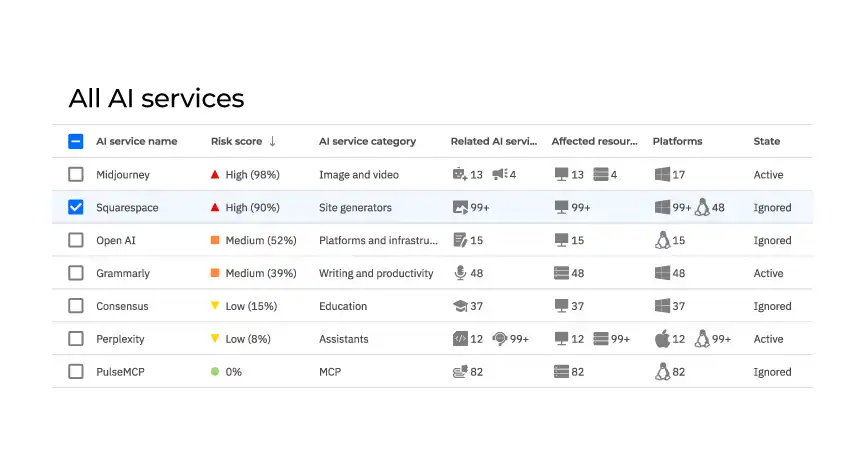Screen dimensions: 865x460
Task: Click the Site generators category cell
Action: pyautogui.click(x=355, y=208)
